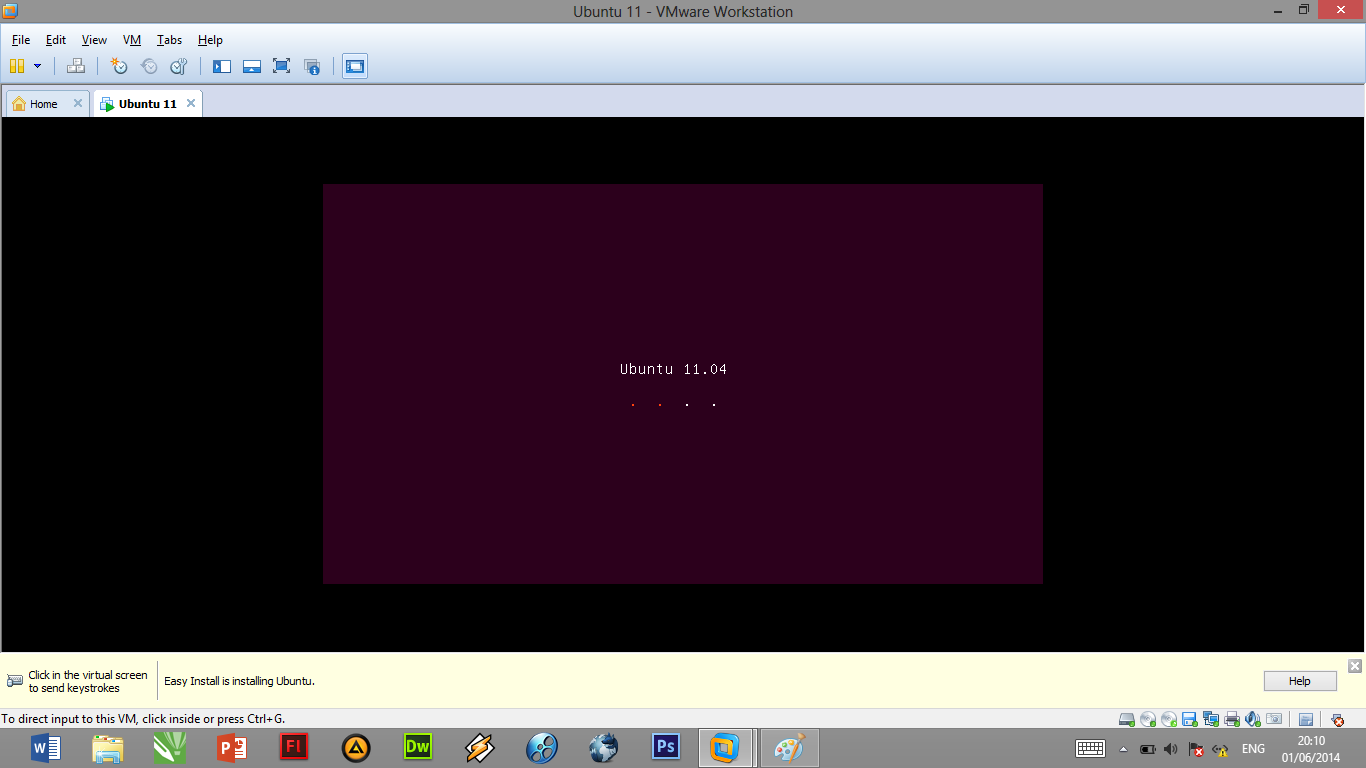Dismiss the Easy Install message bar
This screenshot has width=1366, height=768.
(x=1355, y=665)
